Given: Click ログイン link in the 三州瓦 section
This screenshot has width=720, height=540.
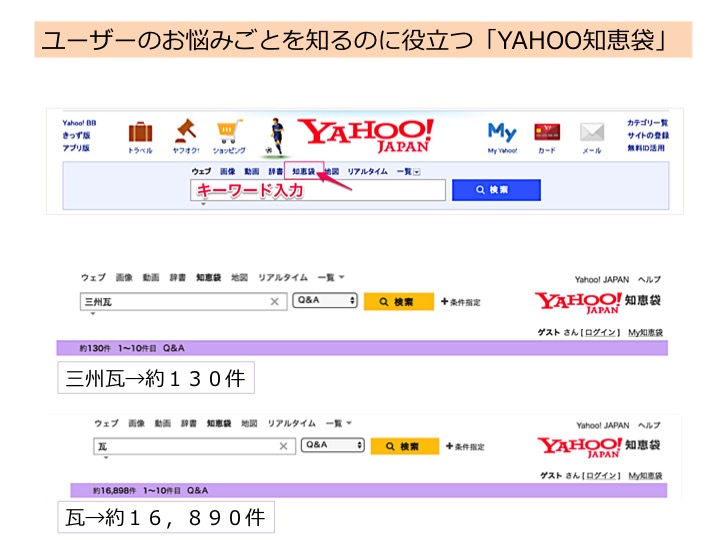Looking at the screenshot, I should 600,332.
